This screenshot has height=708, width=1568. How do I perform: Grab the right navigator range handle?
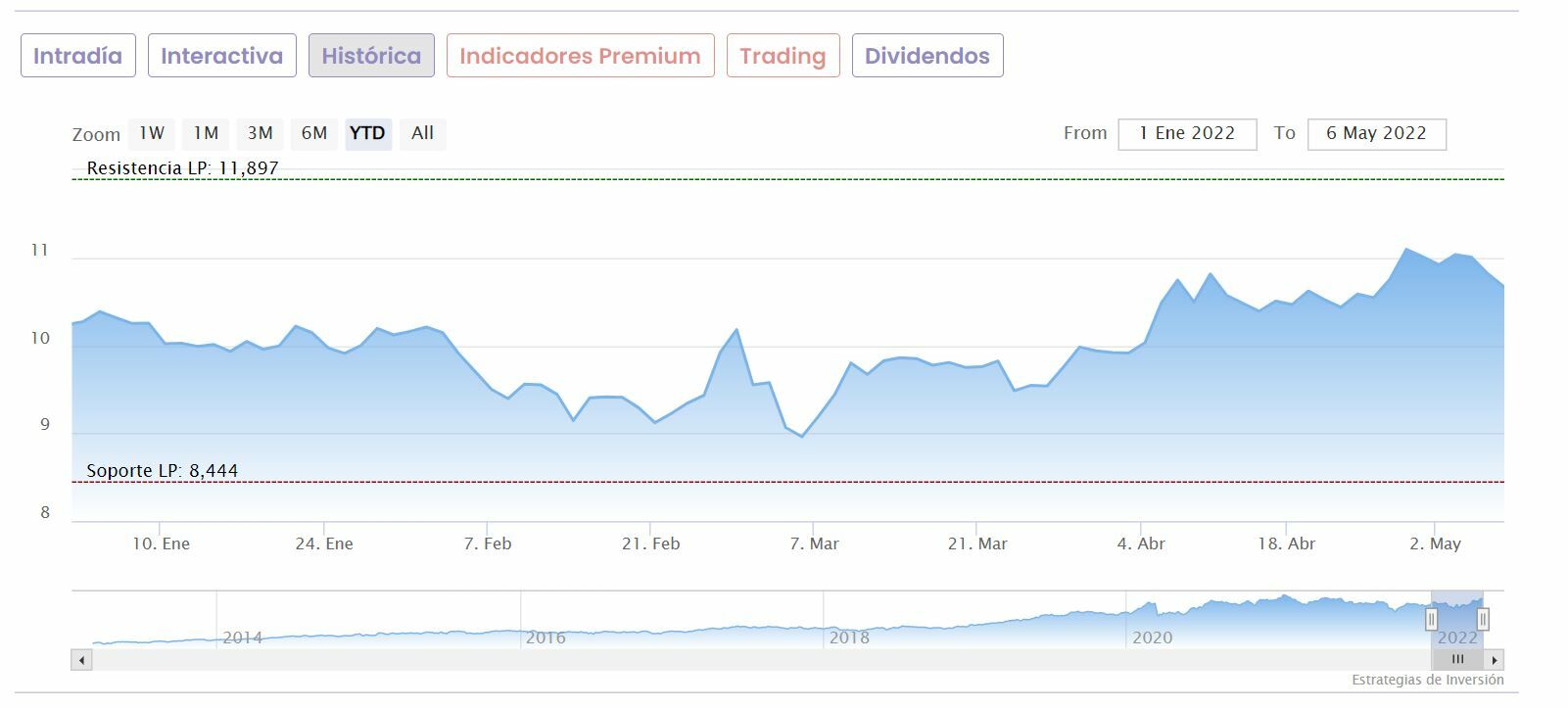(x=1483, y=619)
